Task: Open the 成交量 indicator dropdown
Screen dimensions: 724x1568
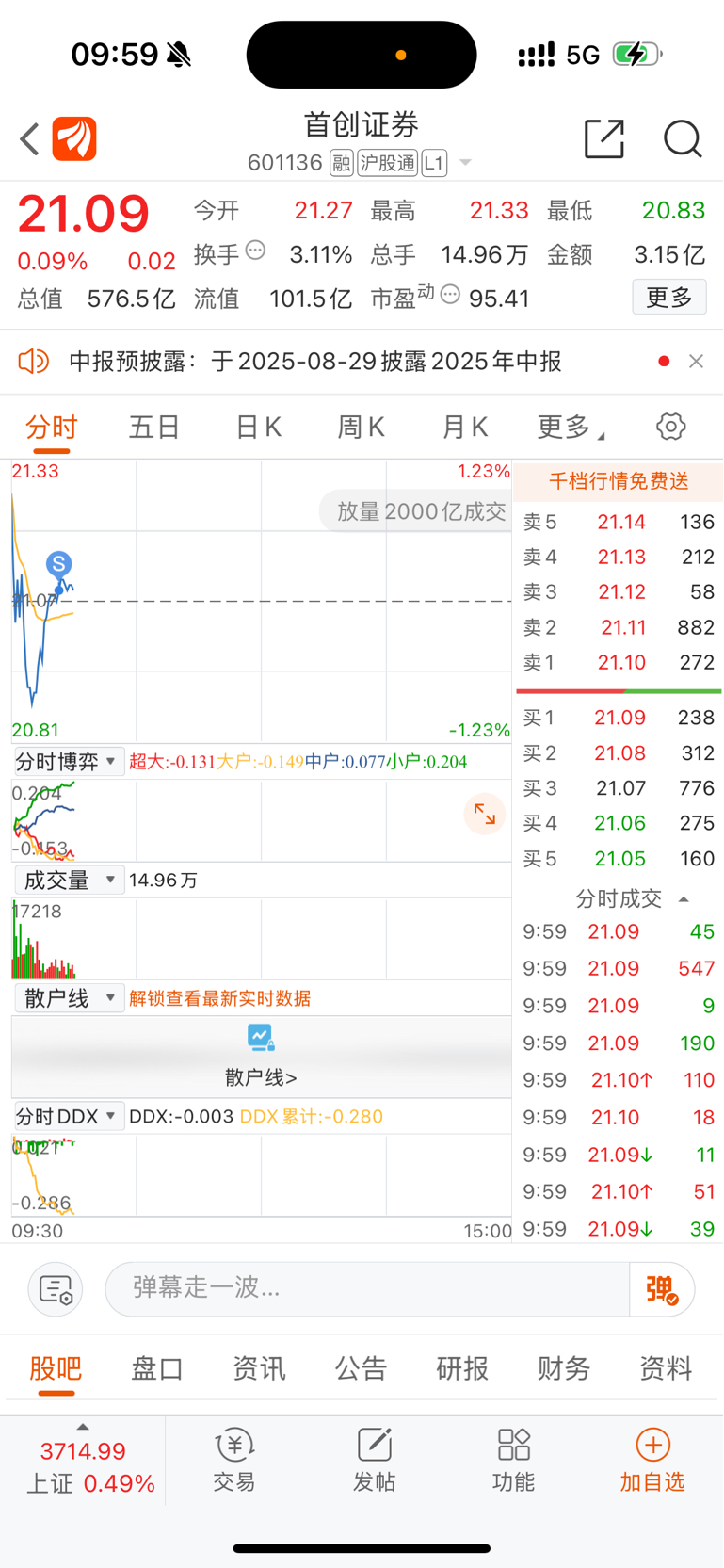Action: tap(69, 880)
